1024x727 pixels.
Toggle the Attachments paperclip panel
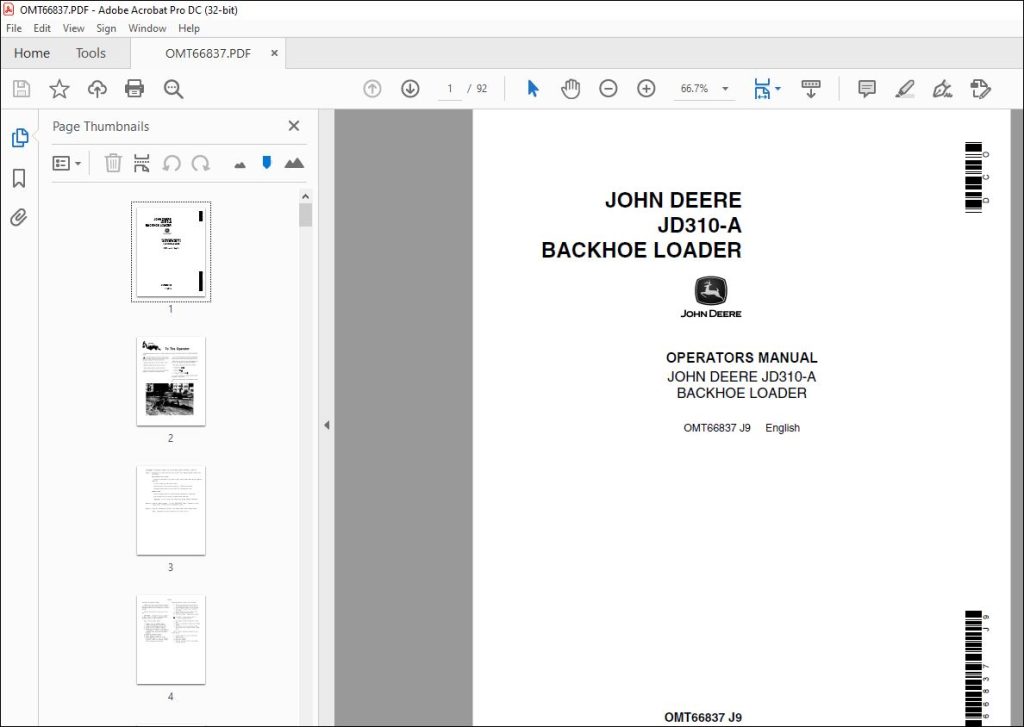[x=19, y=217]
